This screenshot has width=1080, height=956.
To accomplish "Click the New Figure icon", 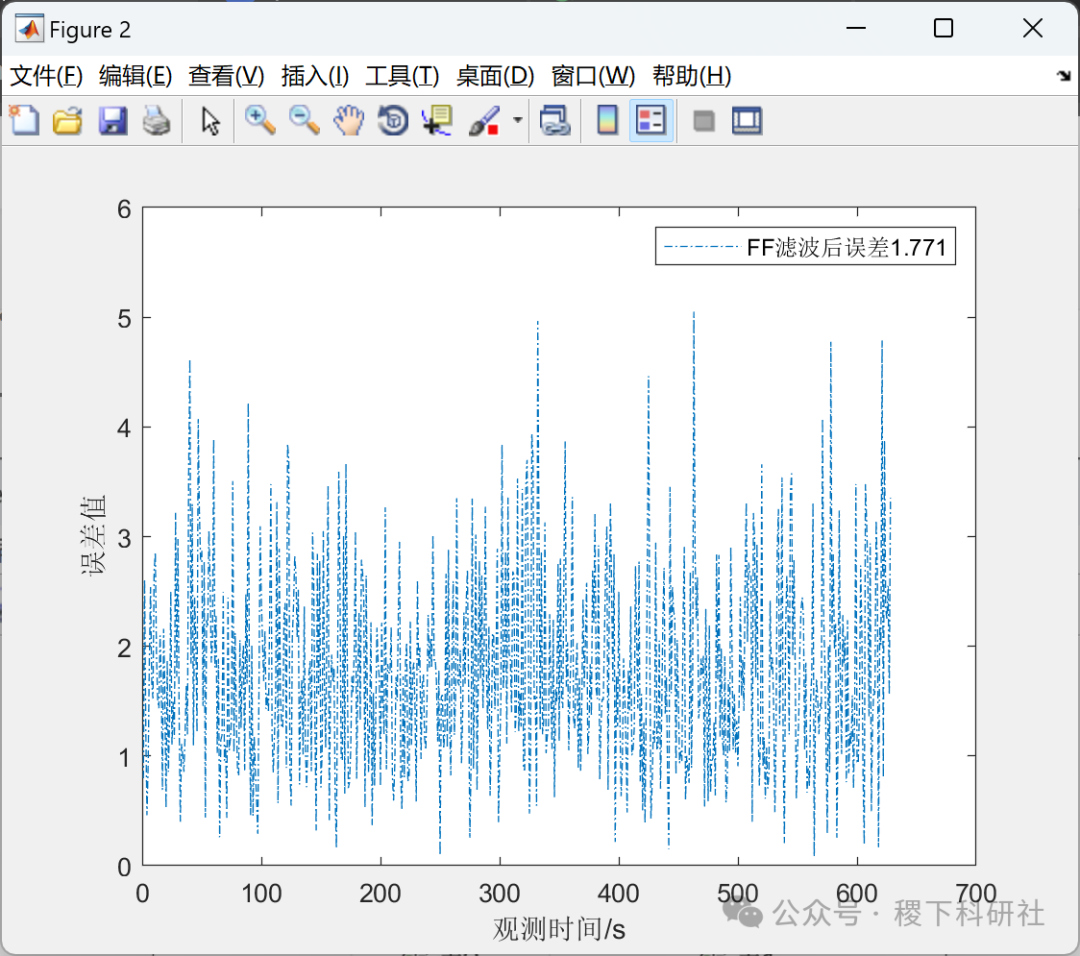I will point(24,121).
